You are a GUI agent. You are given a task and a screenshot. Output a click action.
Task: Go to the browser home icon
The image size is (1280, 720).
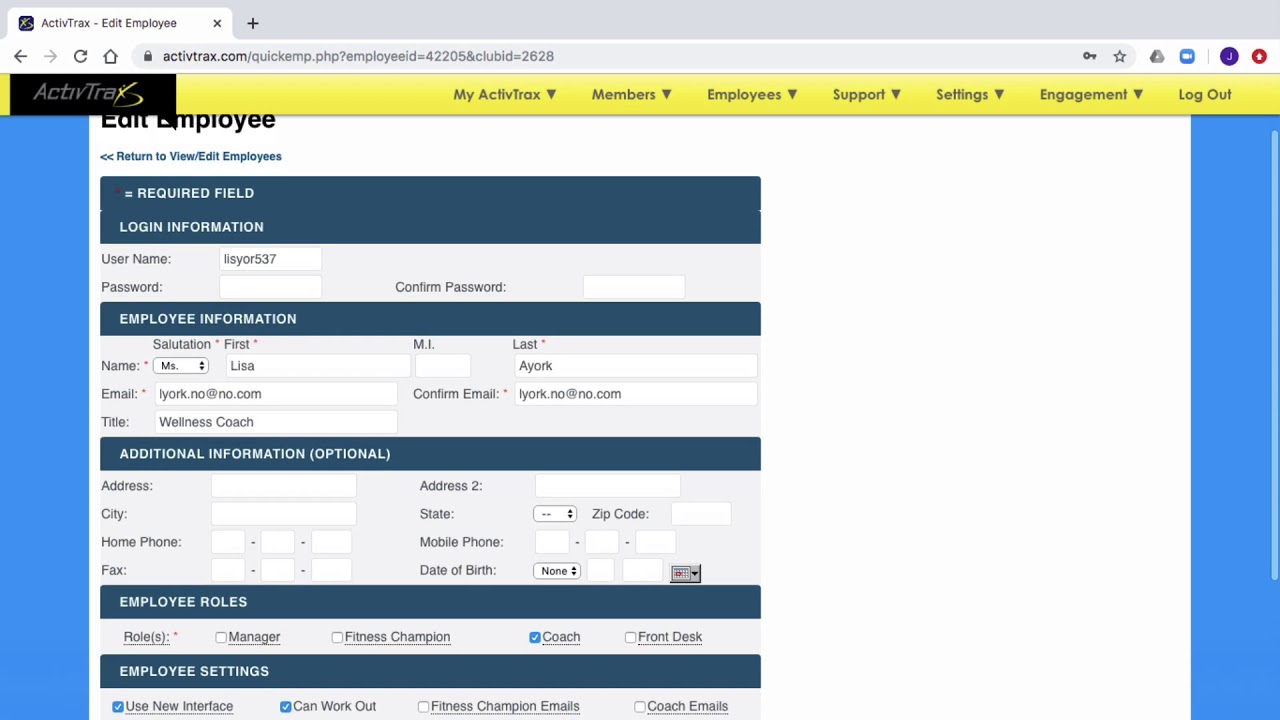point(110,56)
